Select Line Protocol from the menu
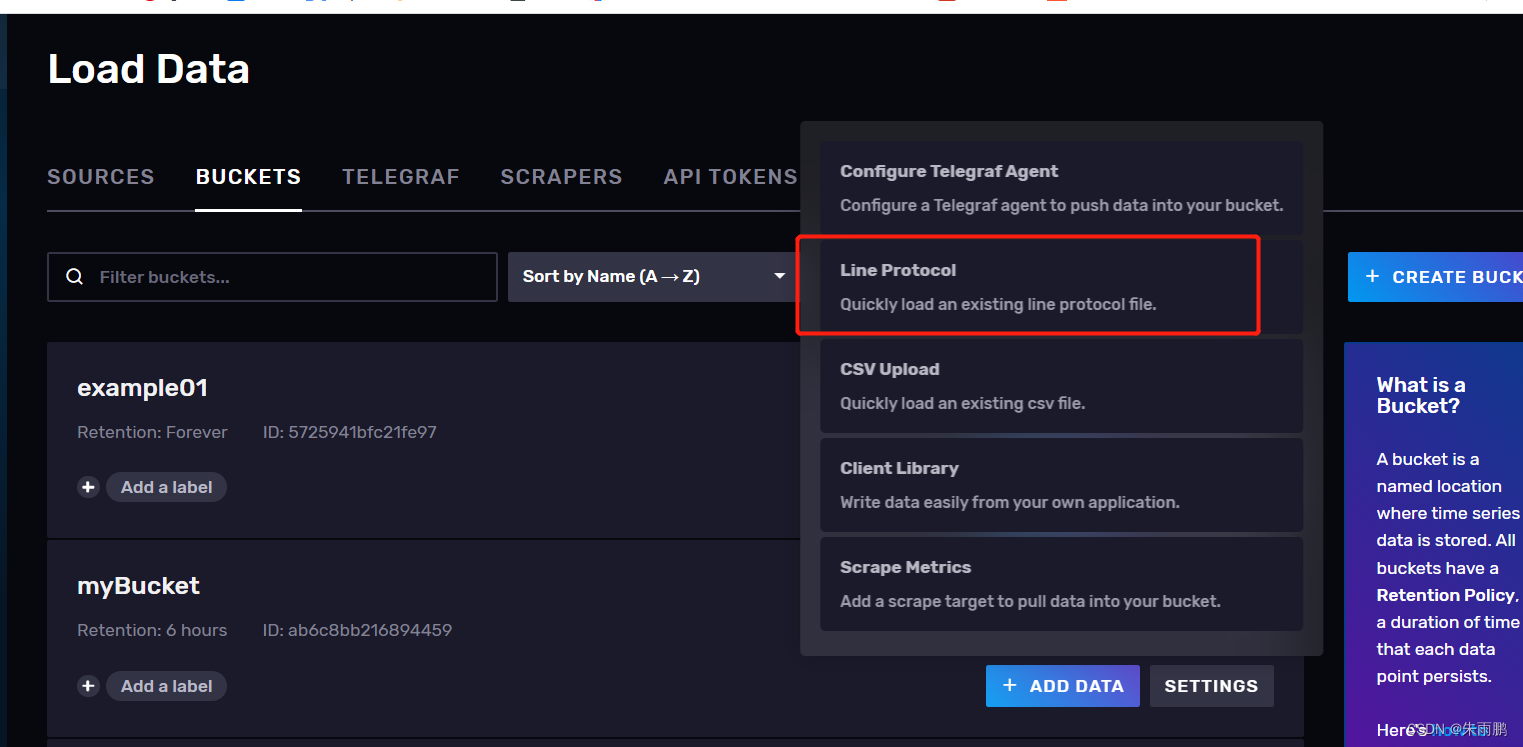Screen dimensions: 1523x747 1061,286
